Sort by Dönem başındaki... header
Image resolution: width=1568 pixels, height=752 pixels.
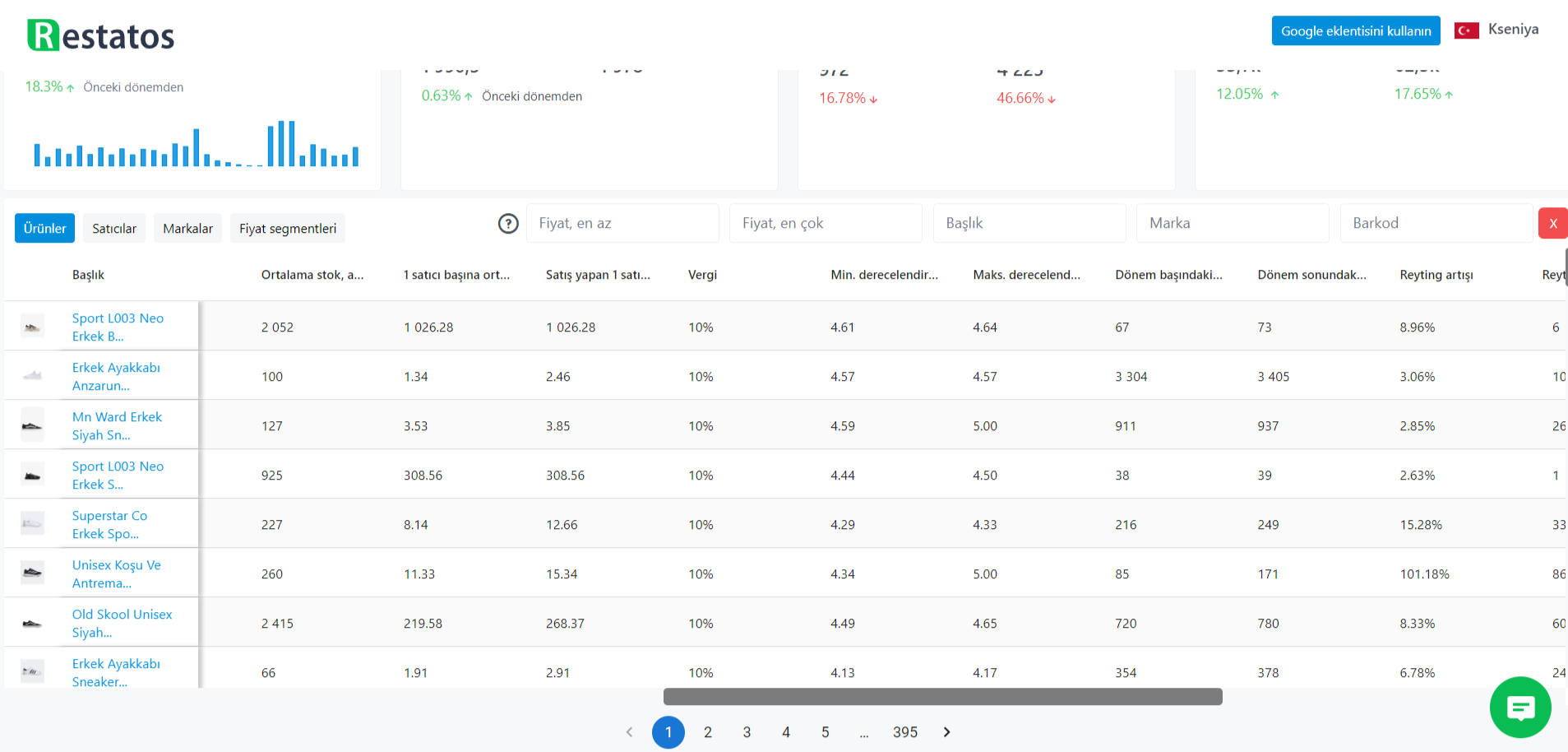coord(1168,275)
